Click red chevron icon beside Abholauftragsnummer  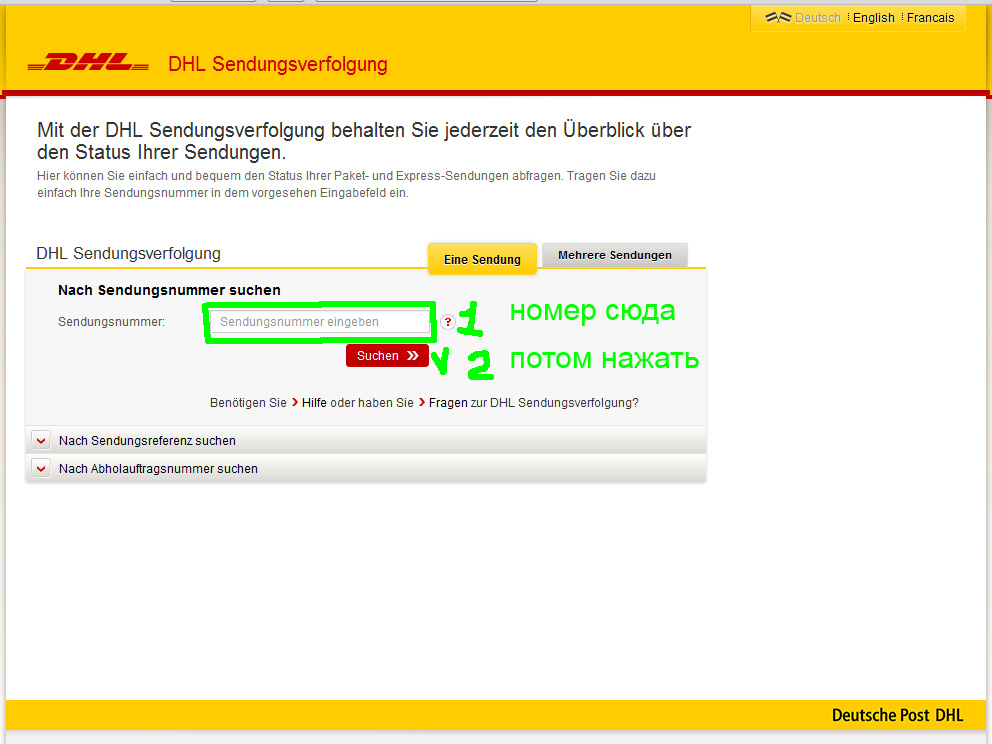pos(41,468)
